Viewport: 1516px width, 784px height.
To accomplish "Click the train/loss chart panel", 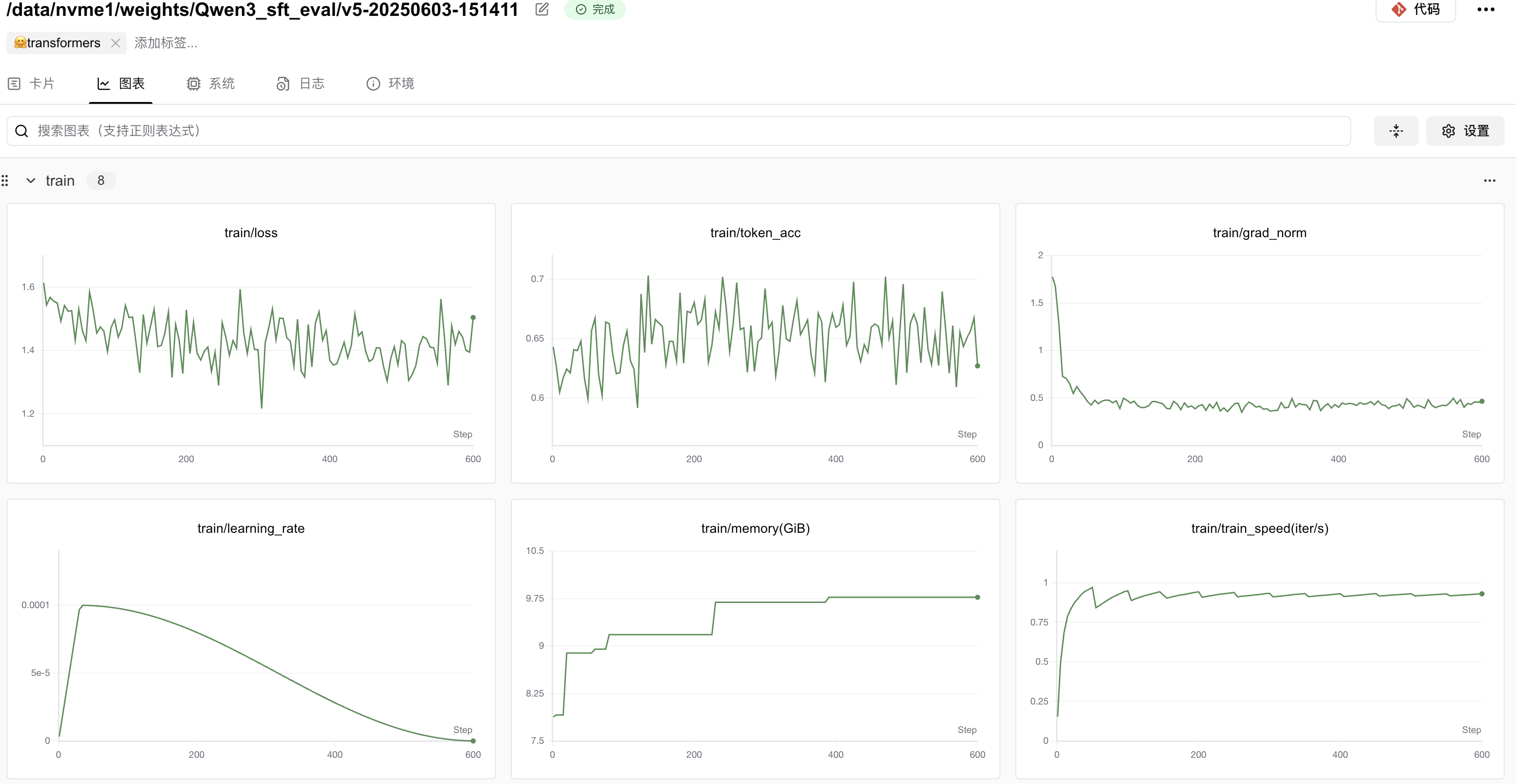I will 251,343.
